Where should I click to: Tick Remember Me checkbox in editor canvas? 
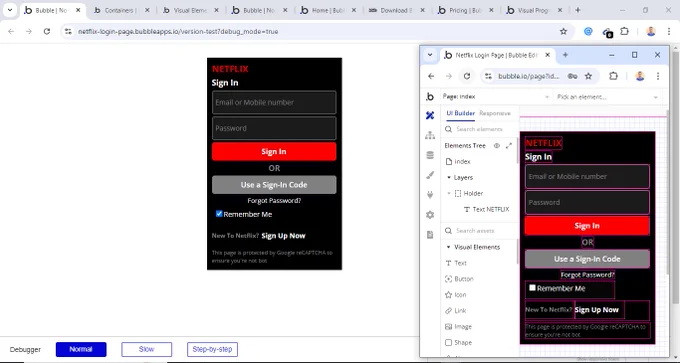(x=532, y=288)
